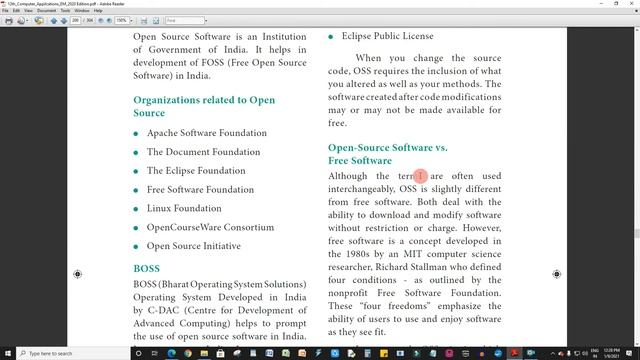Click the Windows Start button

point(8,353)
